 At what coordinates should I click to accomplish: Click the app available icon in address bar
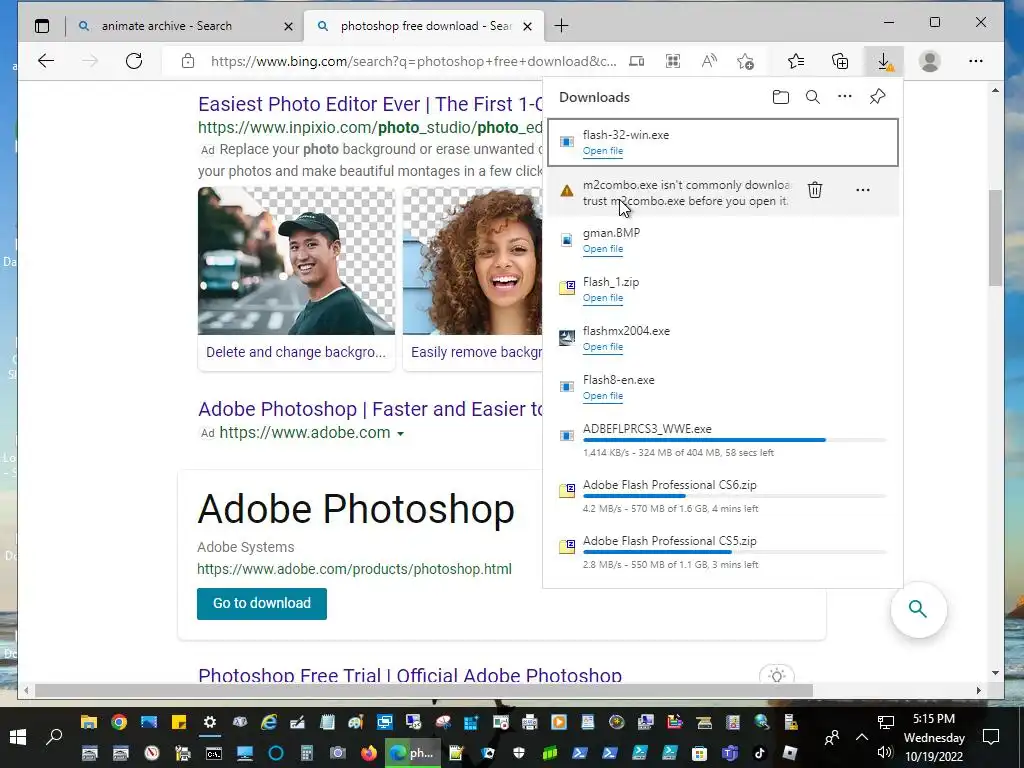pyautogui.click(x=637, y=61)
